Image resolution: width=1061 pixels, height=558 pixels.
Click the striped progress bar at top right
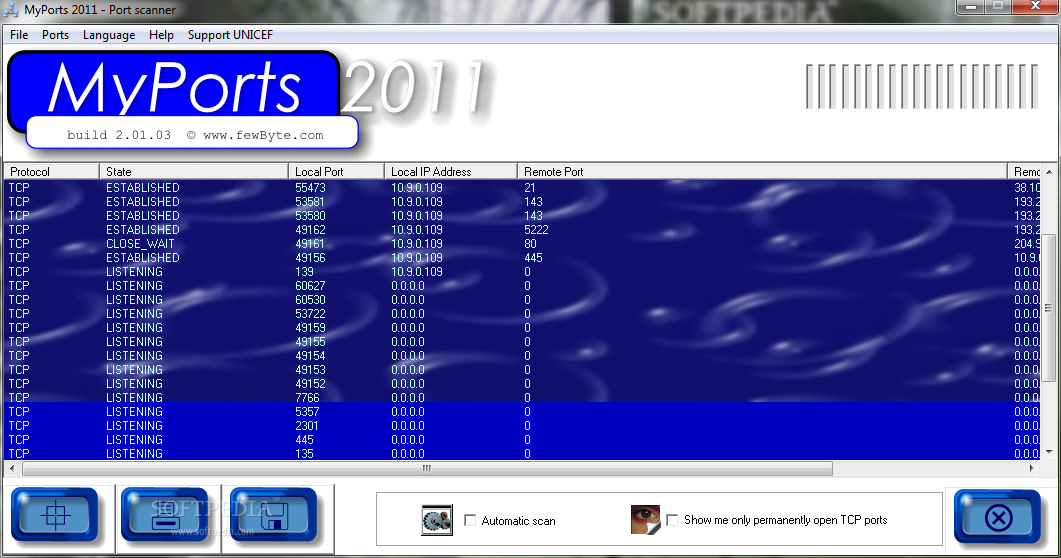[x=922, y=86]
